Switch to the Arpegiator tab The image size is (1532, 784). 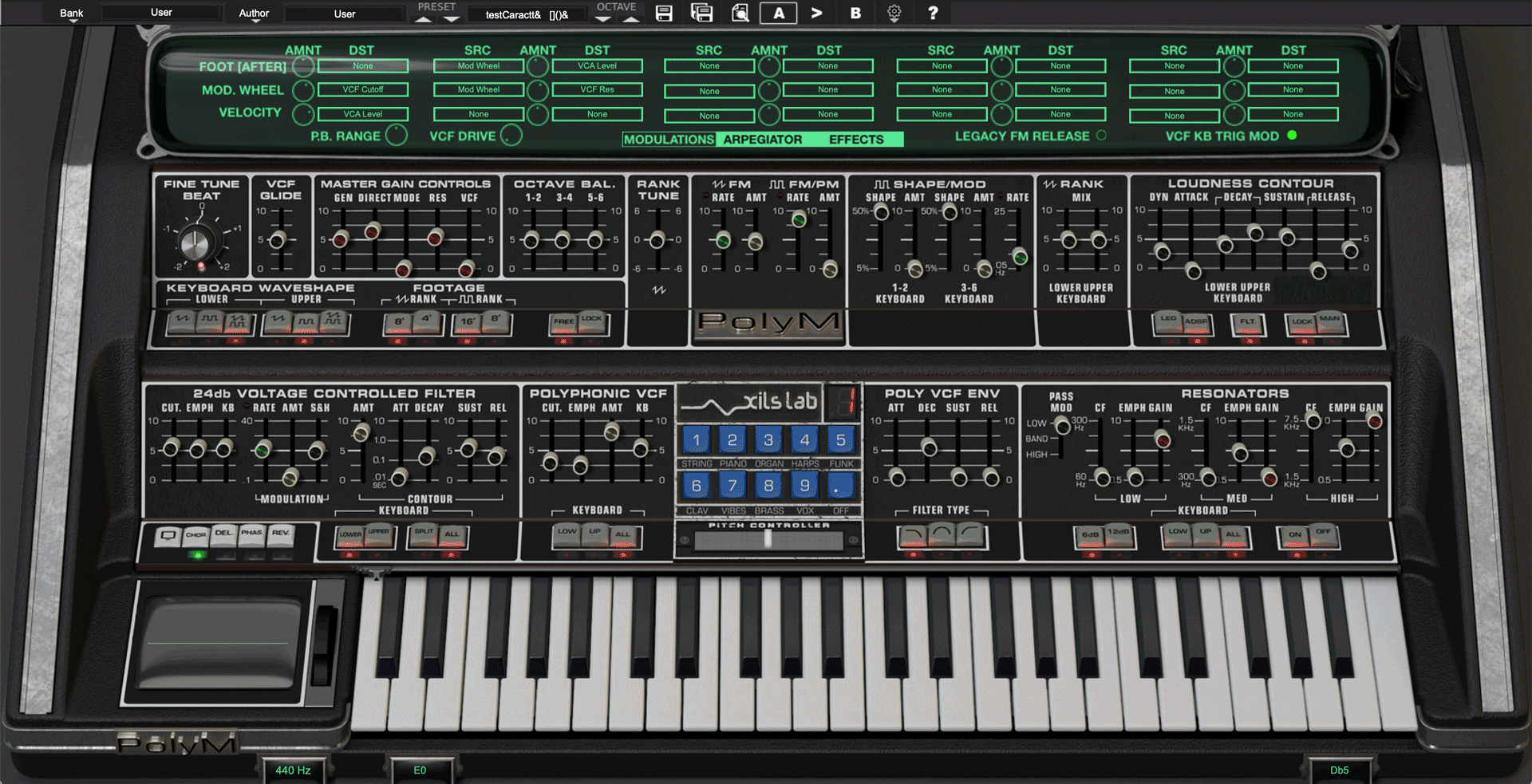[762, 140]
